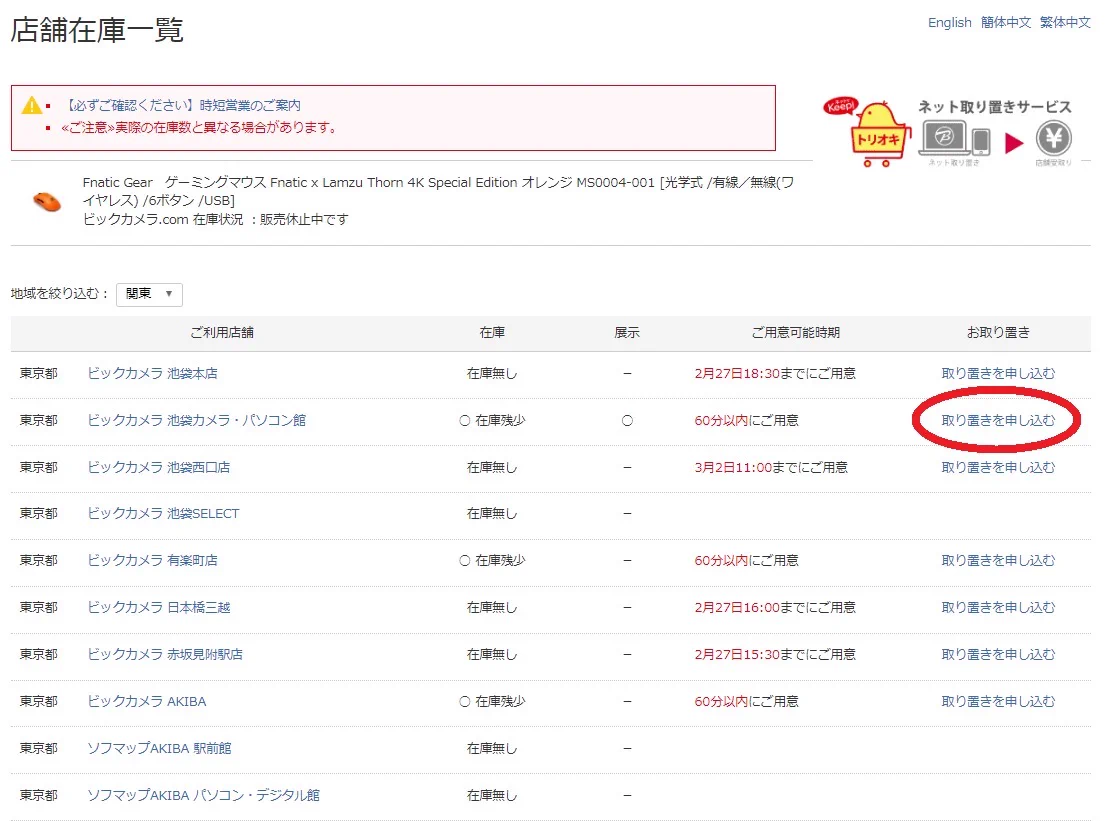
Task: Open the 時短営業のご案内 notice link
Action: (183, 106)
